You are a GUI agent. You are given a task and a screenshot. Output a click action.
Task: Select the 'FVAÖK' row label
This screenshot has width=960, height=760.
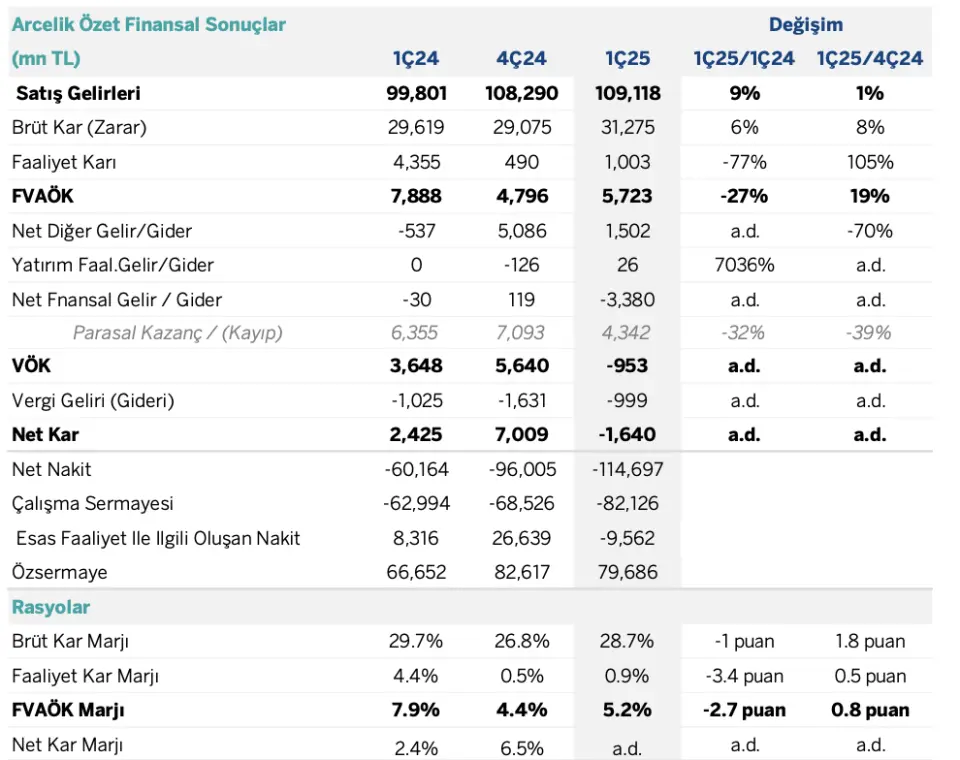tap(43, 196)
